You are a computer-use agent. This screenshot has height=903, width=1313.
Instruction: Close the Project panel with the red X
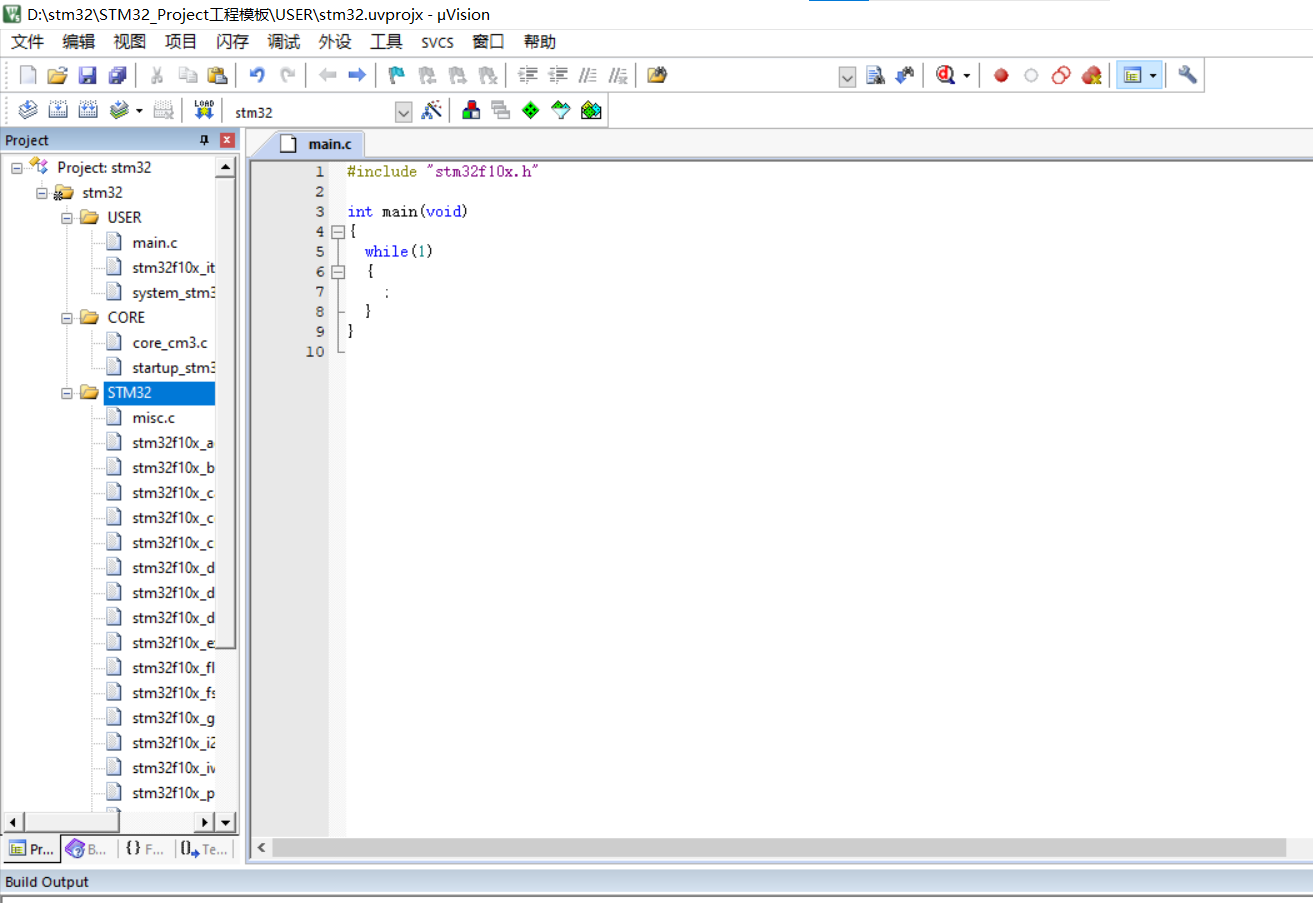point(227,140)
